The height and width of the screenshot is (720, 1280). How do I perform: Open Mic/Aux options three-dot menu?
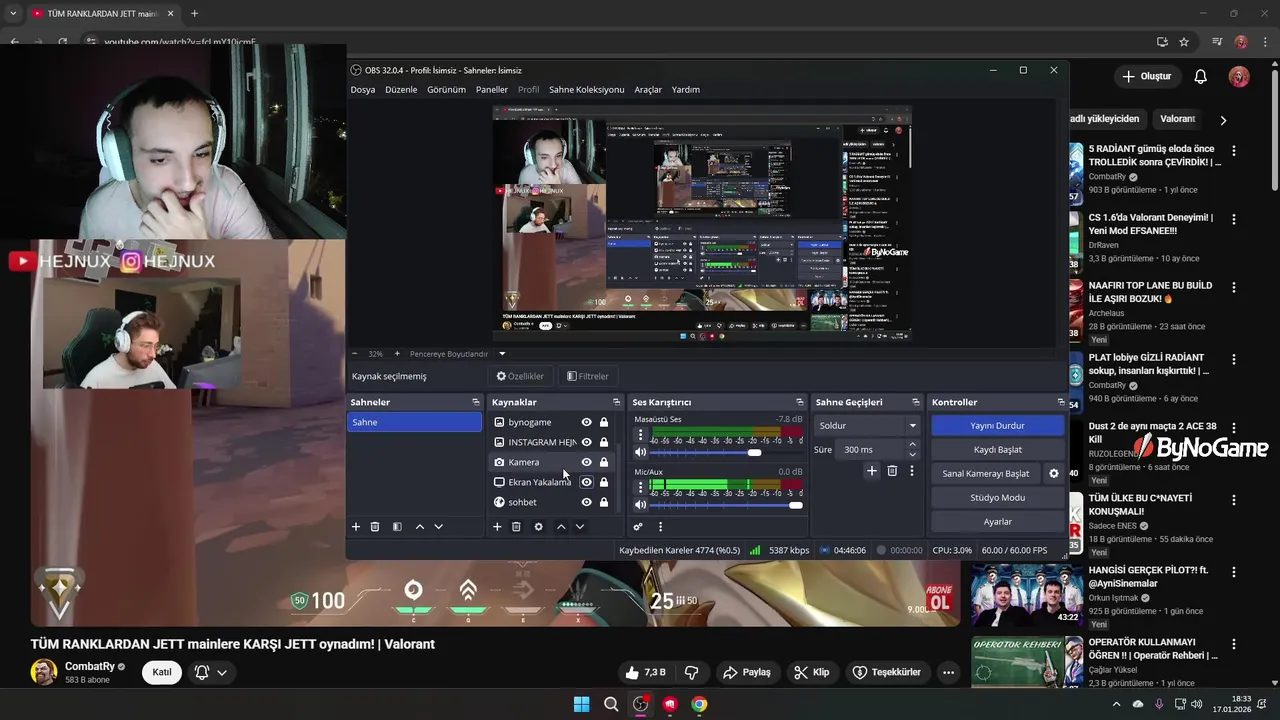point(641,487)
